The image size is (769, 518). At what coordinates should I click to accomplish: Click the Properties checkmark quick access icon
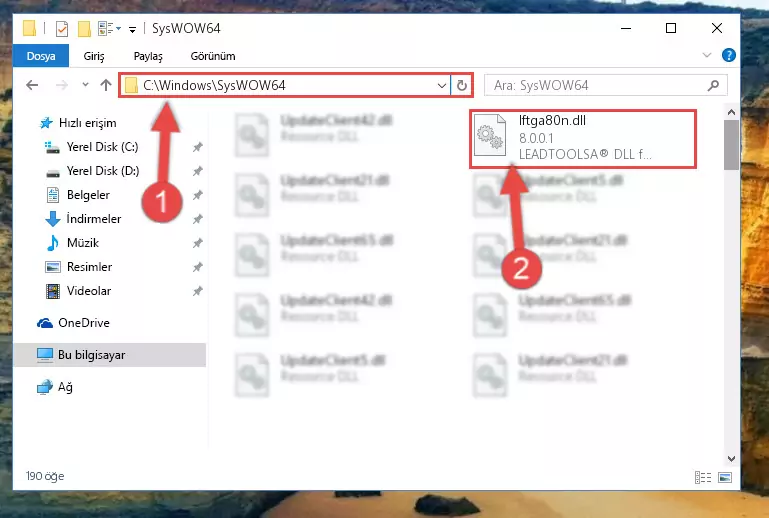(x=62, y=29)
